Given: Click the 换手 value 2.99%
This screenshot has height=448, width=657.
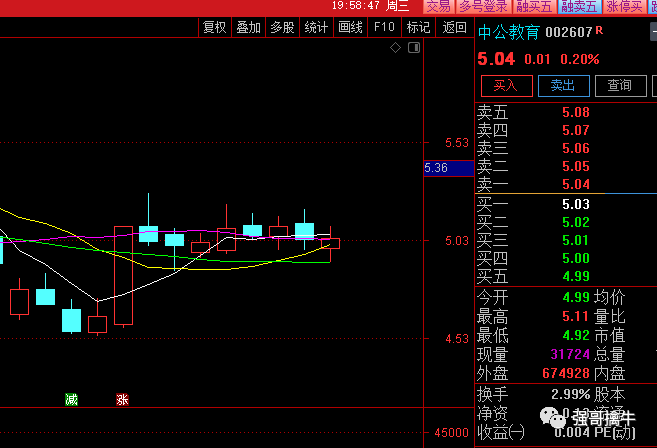Looking at the screenshot, I should (571, 394).
